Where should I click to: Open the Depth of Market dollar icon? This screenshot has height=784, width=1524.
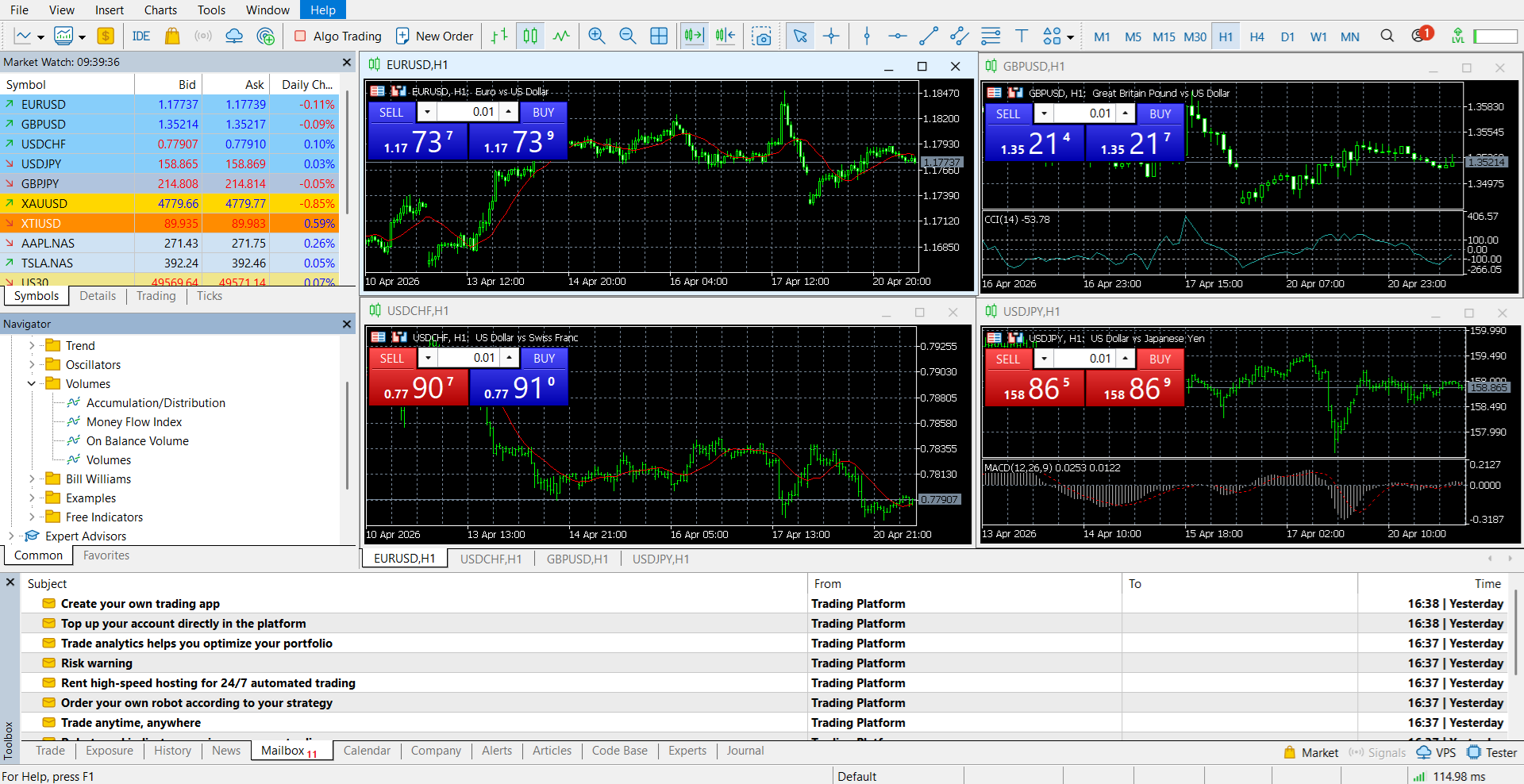pos(106,36)
